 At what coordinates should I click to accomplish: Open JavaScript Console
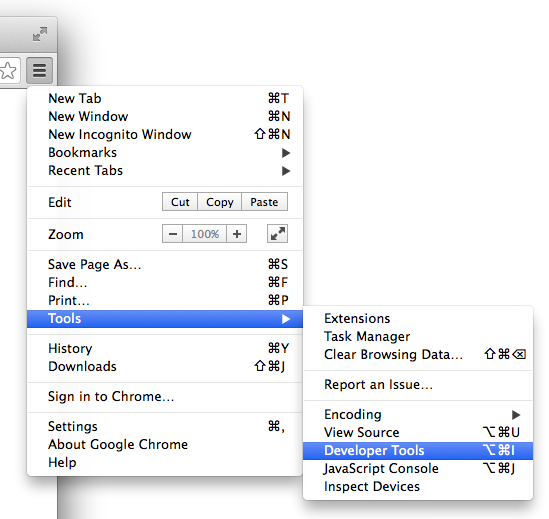tap(418, 469)
